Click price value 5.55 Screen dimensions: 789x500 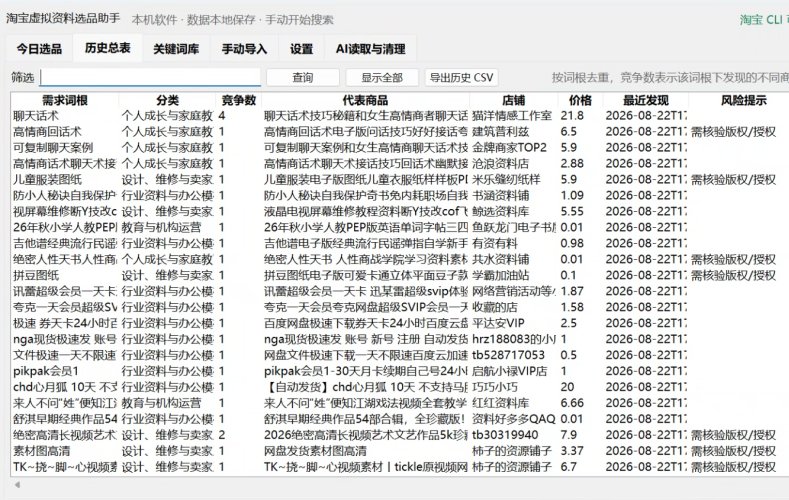(572, 211)
